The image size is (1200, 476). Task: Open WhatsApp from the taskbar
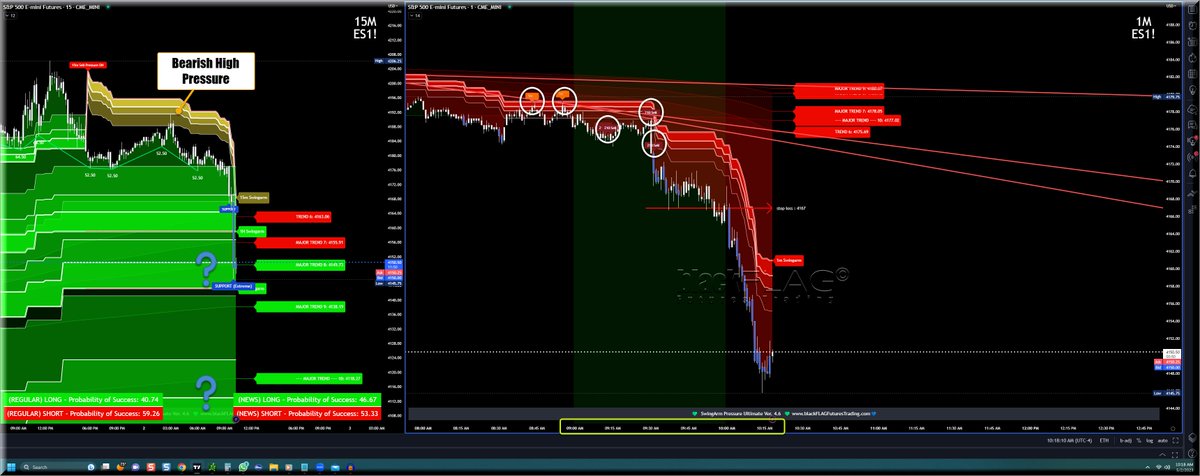[x=243, y=467]
